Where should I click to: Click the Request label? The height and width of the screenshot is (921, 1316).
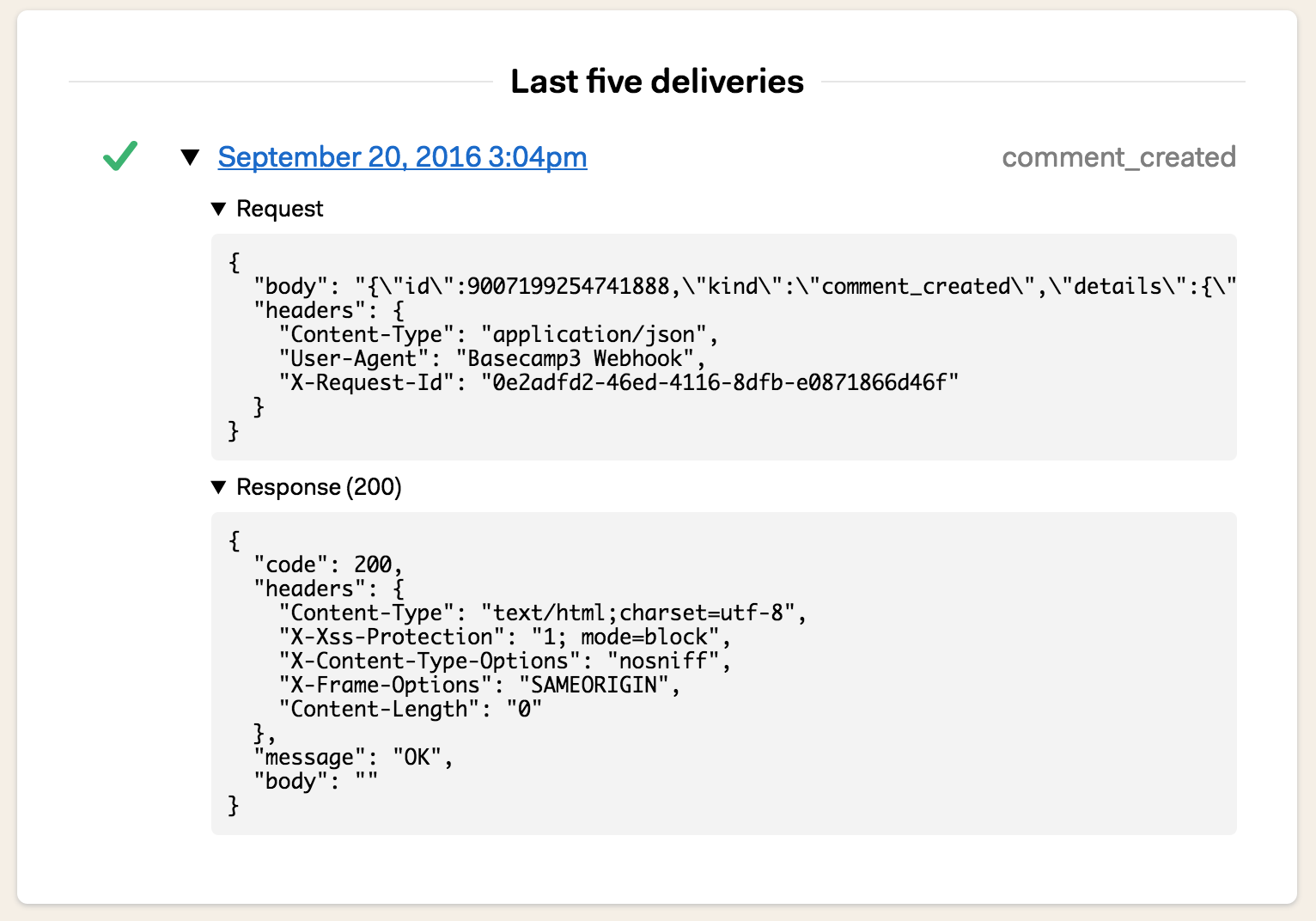click(x=280, y=209)
